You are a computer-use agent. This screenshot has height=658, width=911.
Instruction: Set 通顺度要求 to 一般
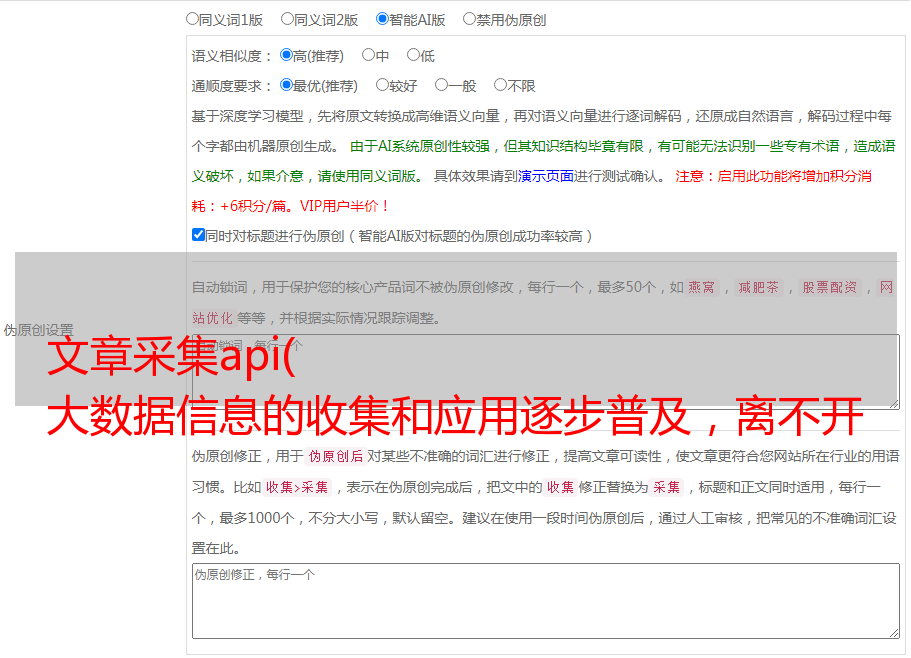pyautogui.click(x=442, y=85)
